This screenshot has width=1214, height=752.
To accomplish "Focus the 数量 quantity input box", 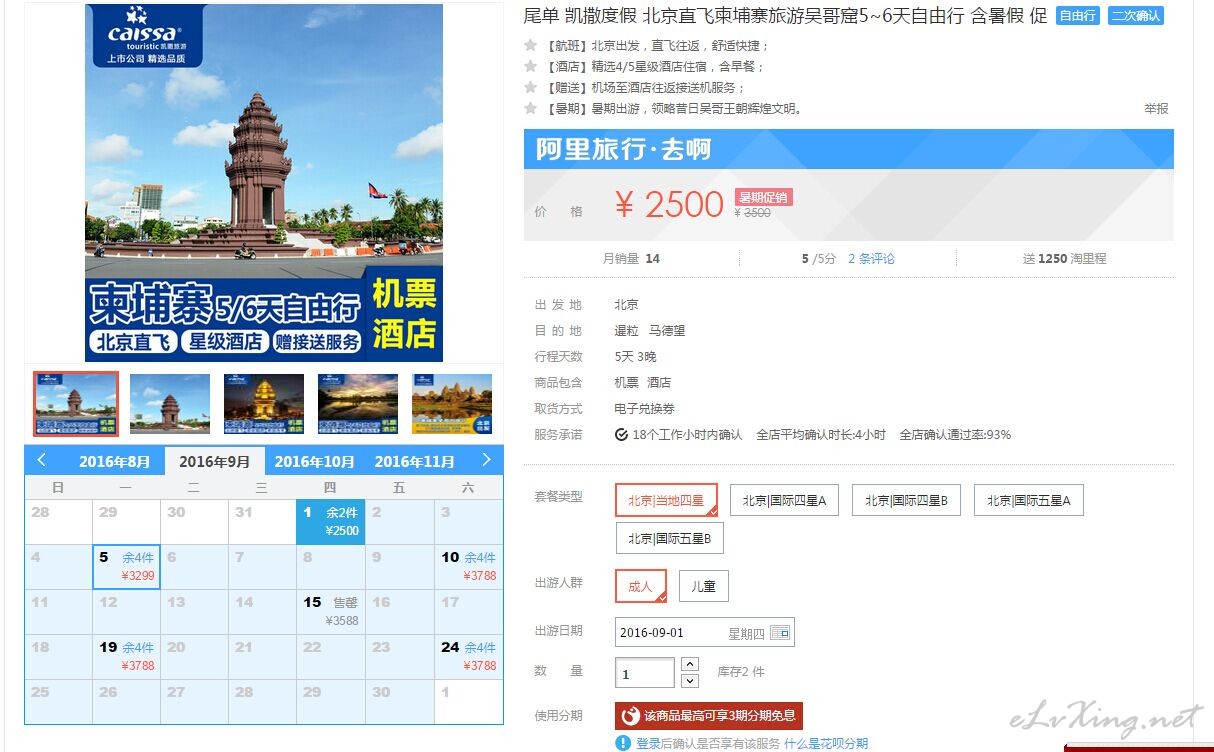I will pyautogui.click(x=644, y=673).
